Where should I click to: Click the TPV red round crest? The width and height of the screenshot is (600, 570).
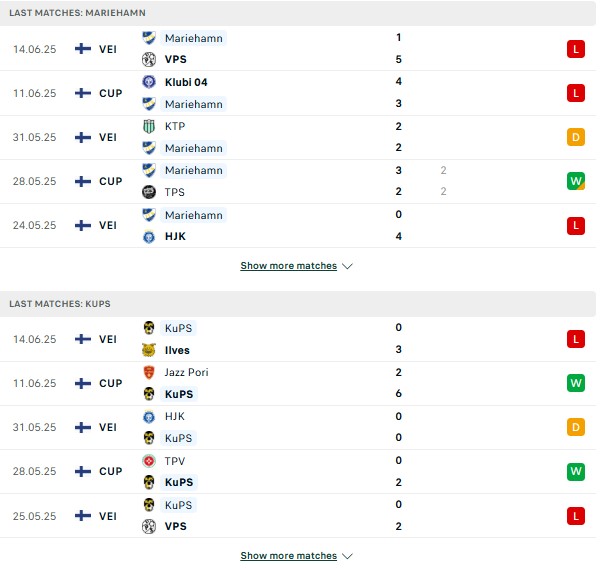(149, 461)
